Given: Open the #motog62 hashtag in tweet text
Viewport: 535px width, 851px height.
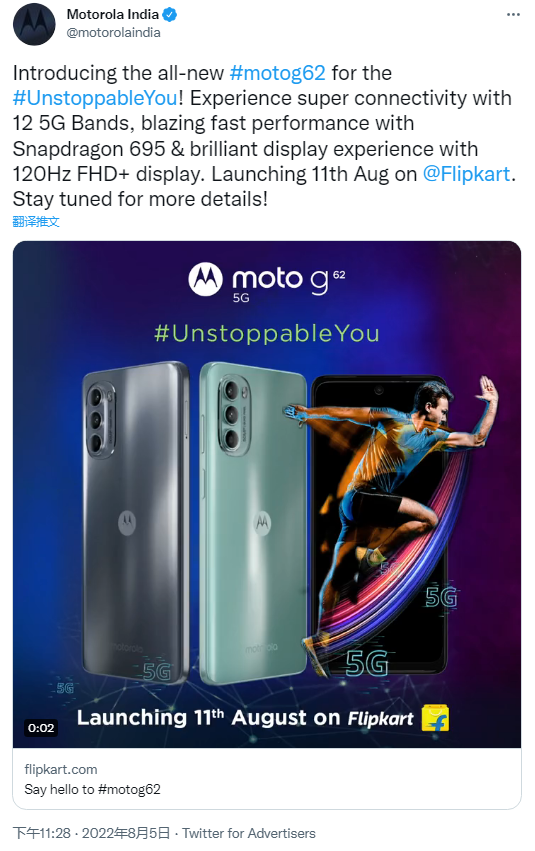Looking at the screenshot, I should click(x=278, y=73).
